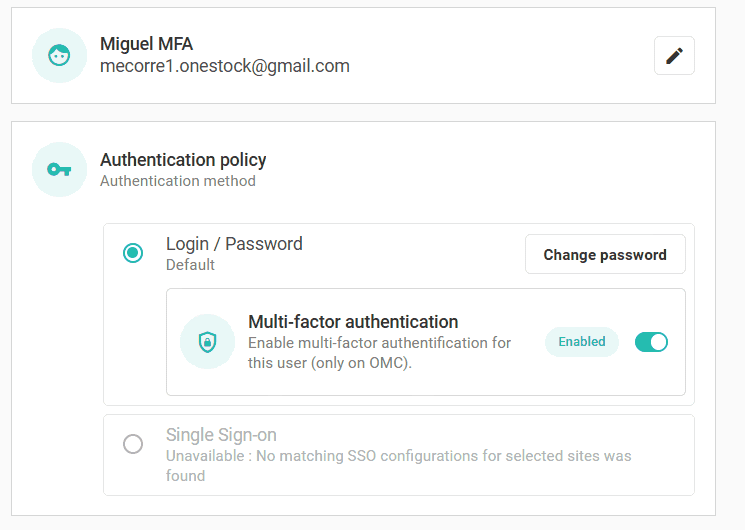Select the Single Sign-on radio button
745x530 pixels.
coord(133,444)
